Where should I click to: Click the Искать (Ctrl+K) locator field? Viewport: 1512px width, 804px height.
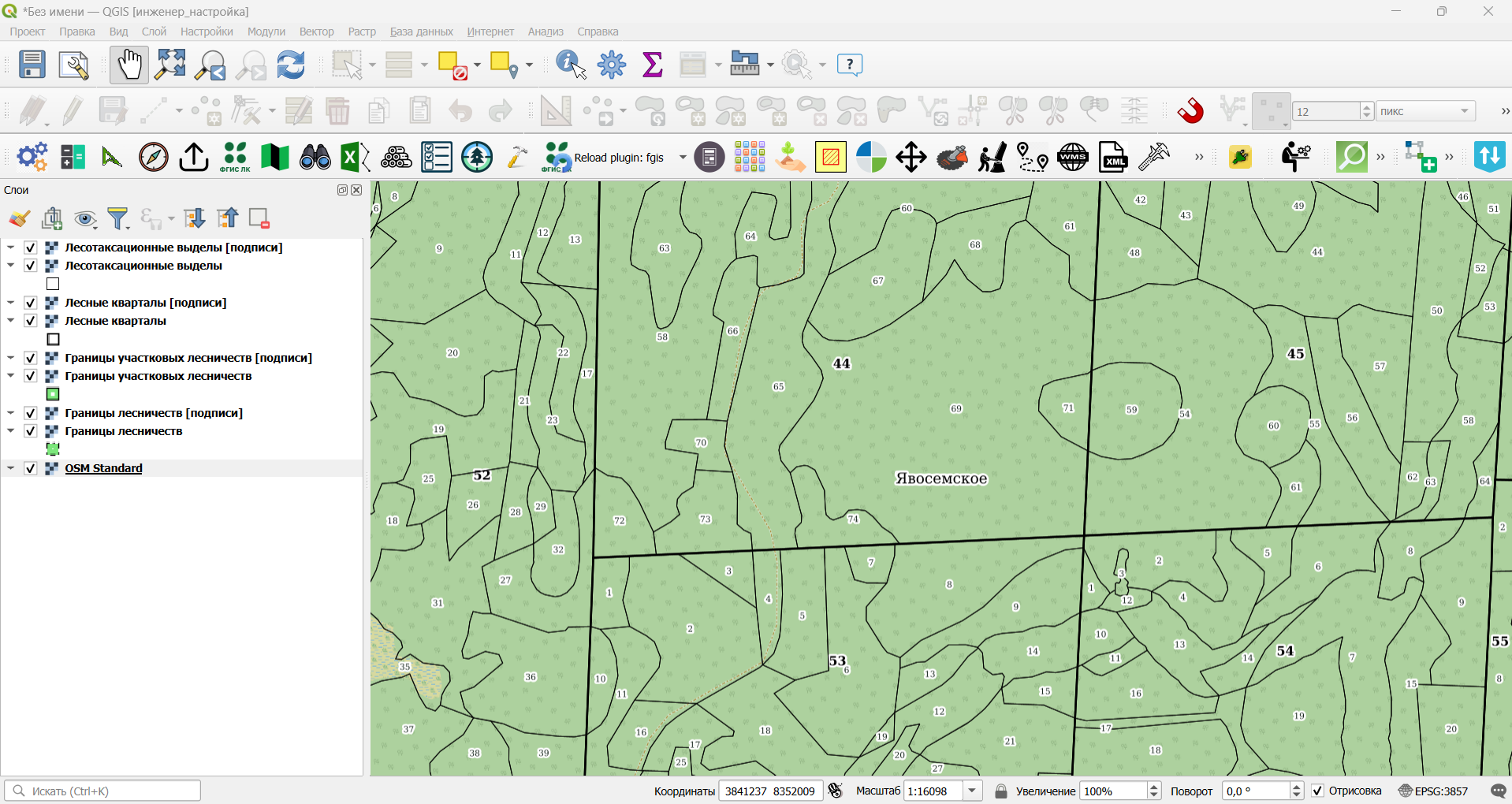pyautogui.click(x=102, y=791)
